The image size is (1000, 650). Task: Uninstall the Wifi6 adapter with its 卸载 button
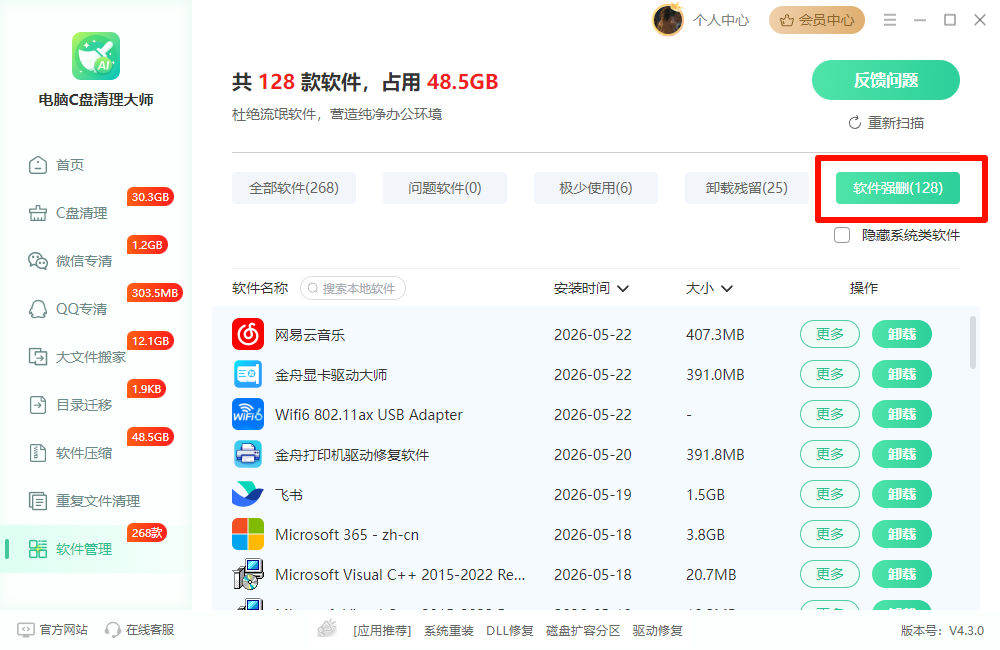pyautogui.click(x=902, y=415)
